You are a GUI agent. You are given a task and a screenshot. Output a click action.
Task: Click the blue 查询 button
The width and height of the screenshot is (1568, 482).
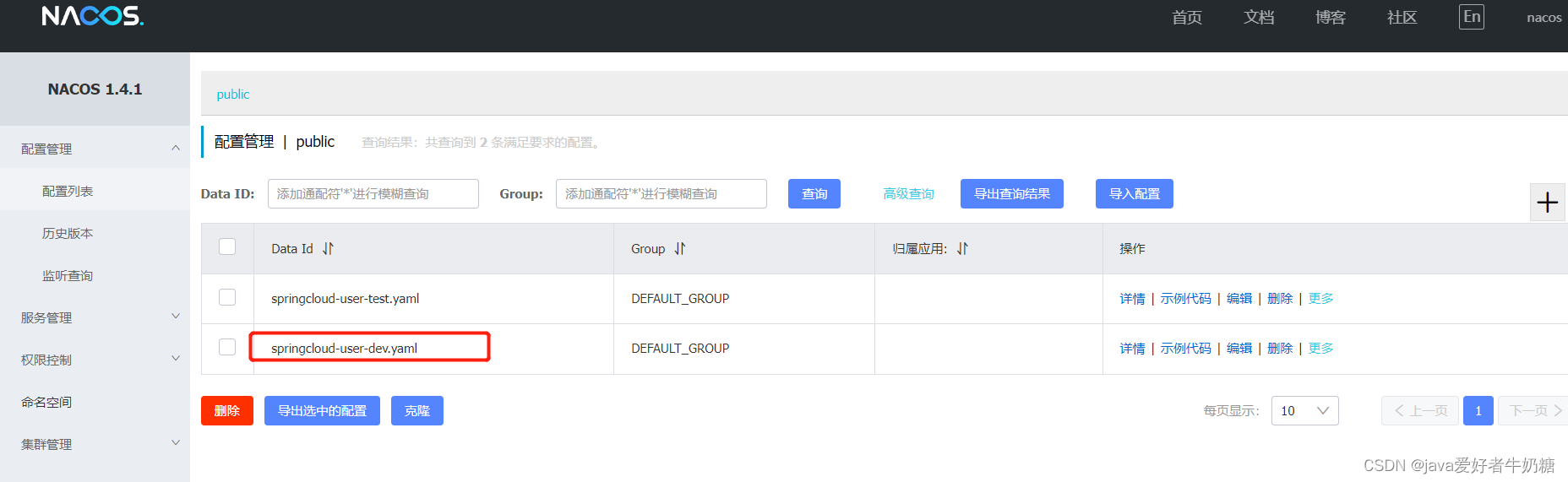(x=814, y=194)
